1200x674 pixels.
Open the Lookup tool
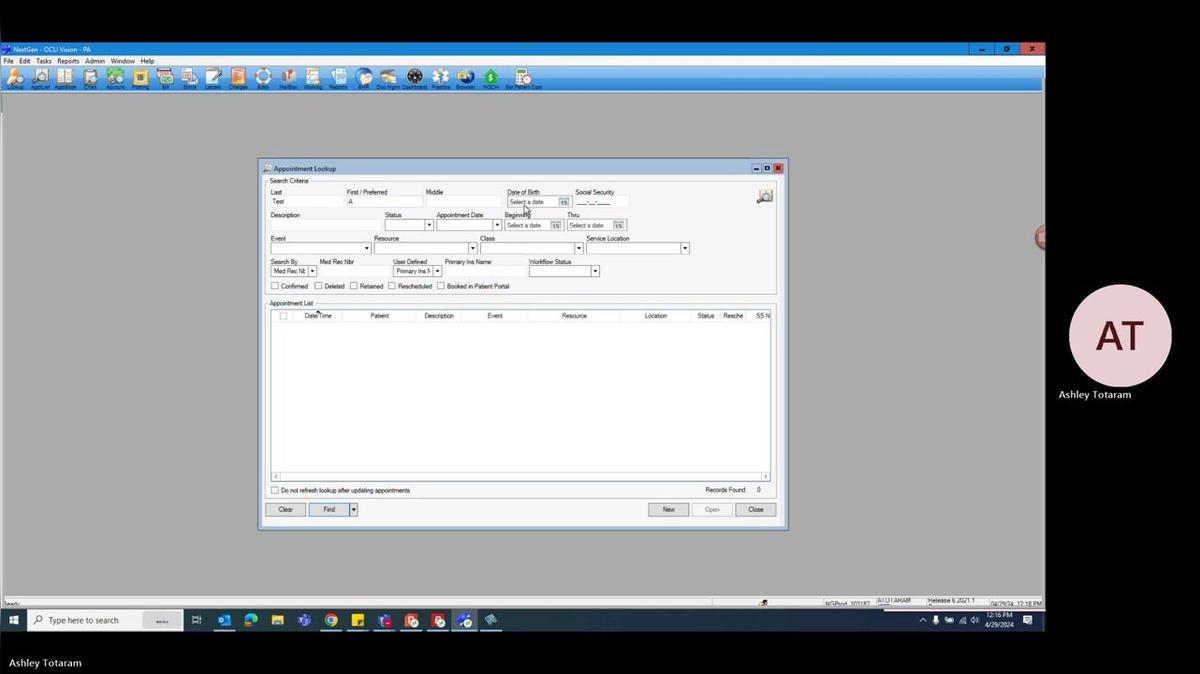click(15, 78)
